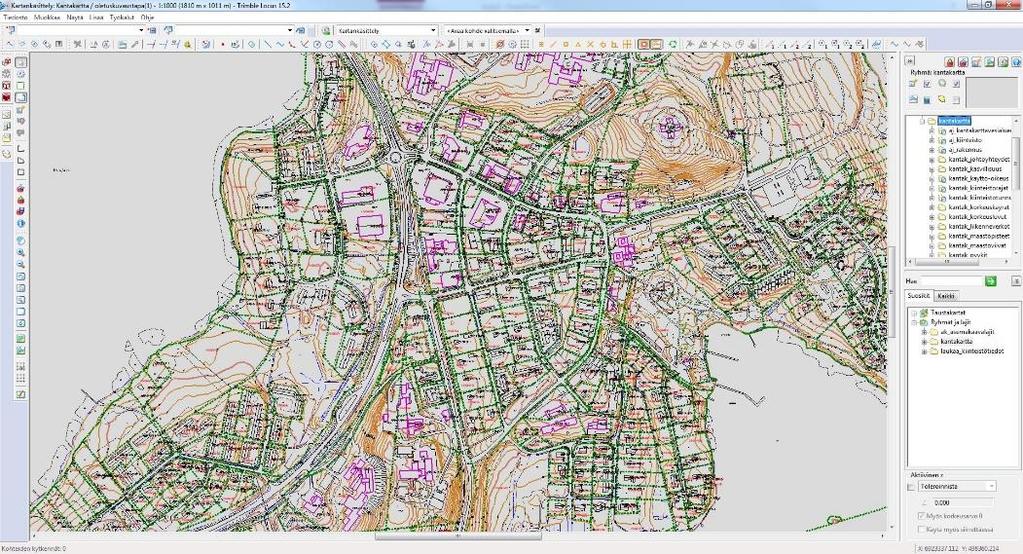
Task: Select the curved polyline drawing tool
Action: [x=280, y=44]
